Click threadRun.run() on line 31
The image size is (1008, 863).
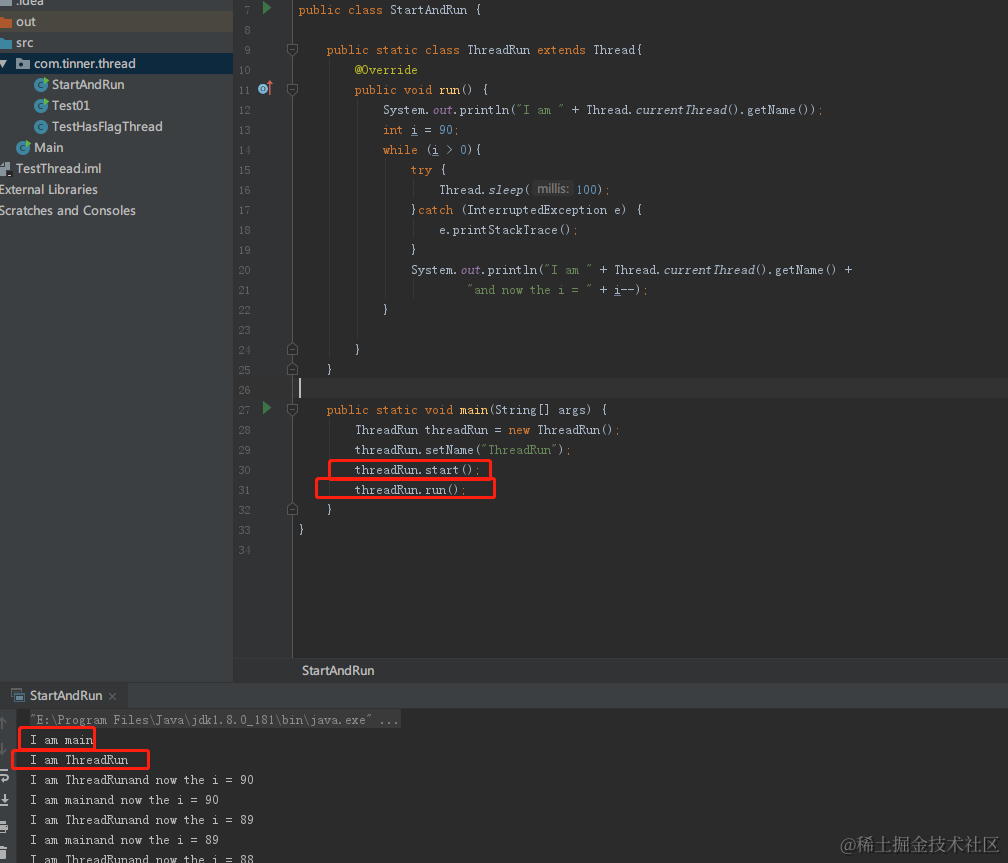410,490
